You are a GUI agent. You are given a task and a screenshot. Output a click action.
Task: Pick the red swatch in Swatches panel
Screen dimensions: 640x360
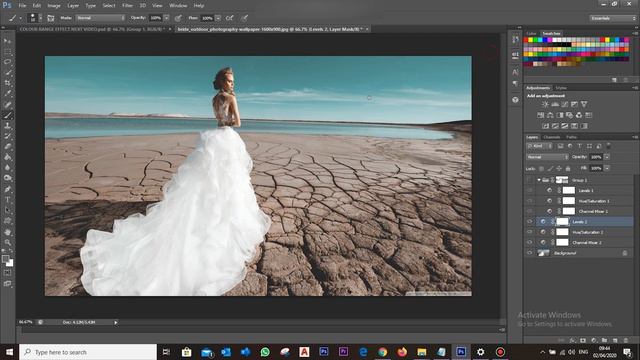pos(526,40)
